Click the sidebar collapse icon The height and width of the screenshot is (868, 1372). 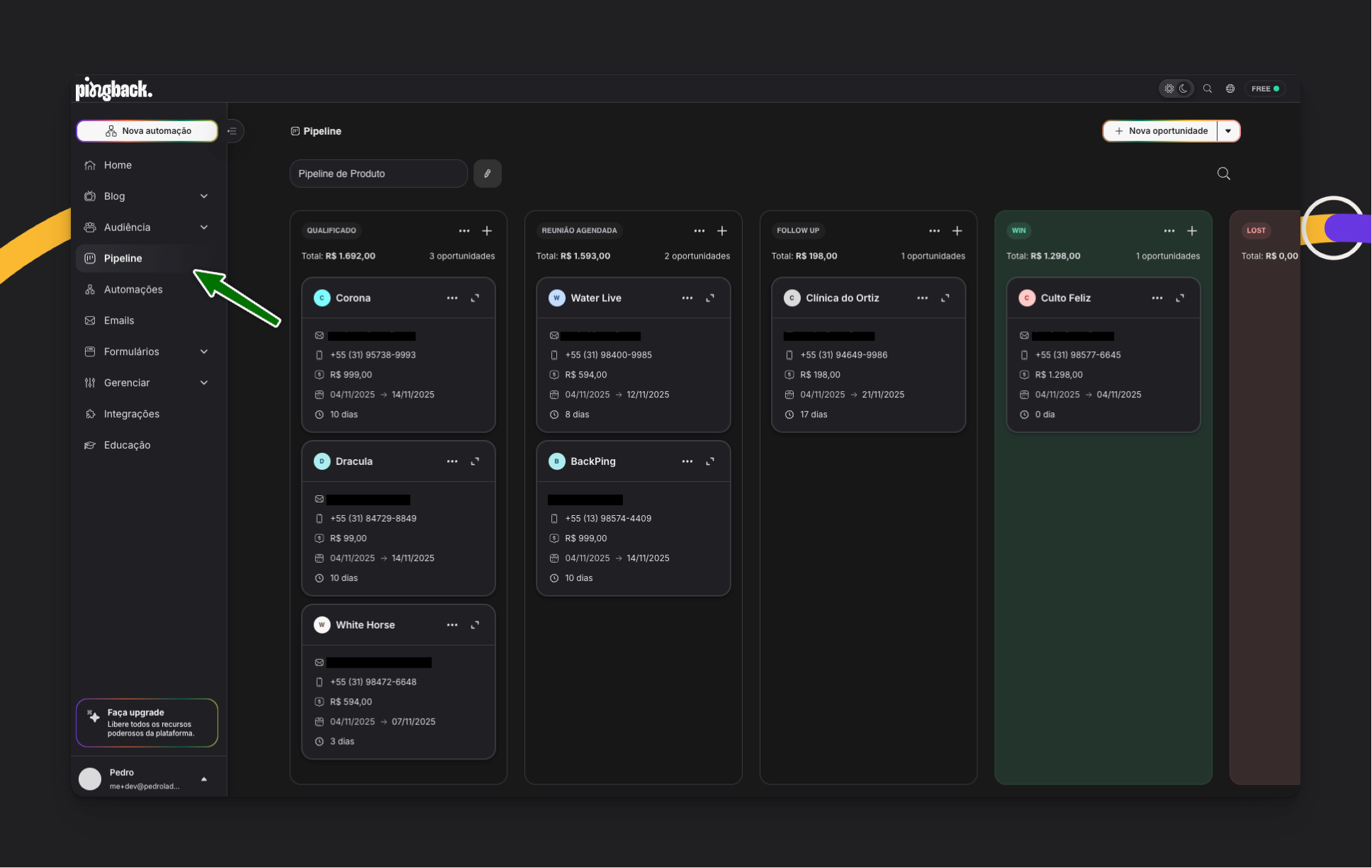[x=232, y=131]
